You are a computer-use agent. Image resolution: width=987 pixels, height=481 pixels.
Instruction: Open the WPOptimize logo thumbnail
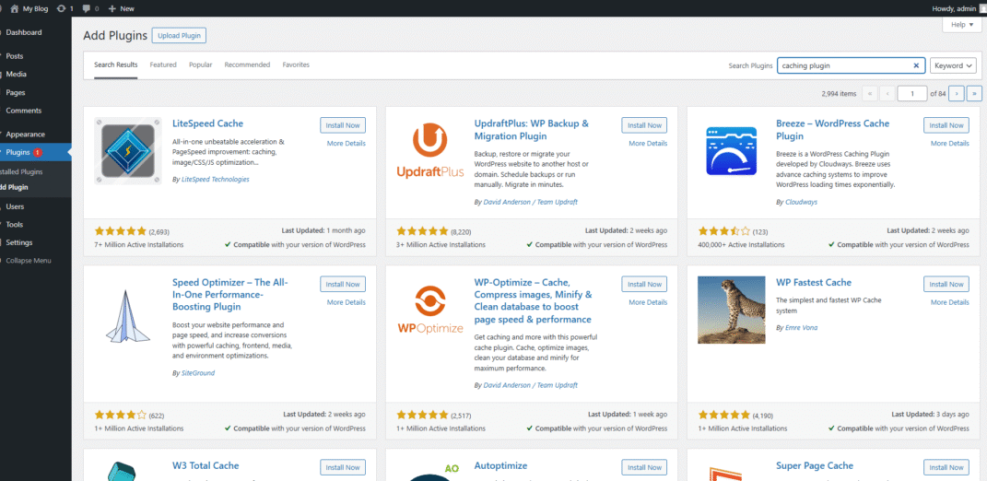(431, 310)
